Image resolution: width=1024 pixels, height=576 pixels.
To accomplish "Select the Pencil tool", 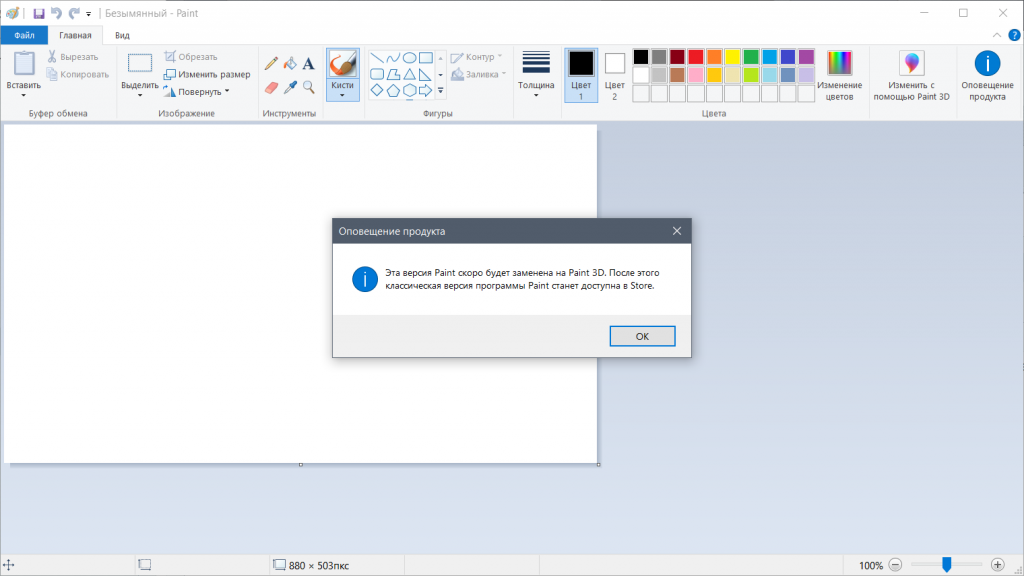I will tap(271, 63).
